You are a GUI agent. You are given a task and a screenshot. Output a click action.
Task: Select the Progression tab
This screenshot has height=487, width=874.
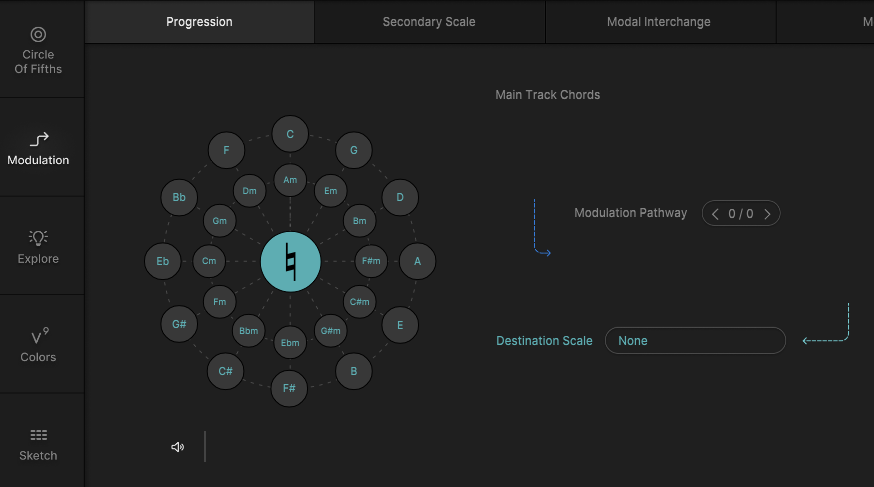(x=199, y=22)
